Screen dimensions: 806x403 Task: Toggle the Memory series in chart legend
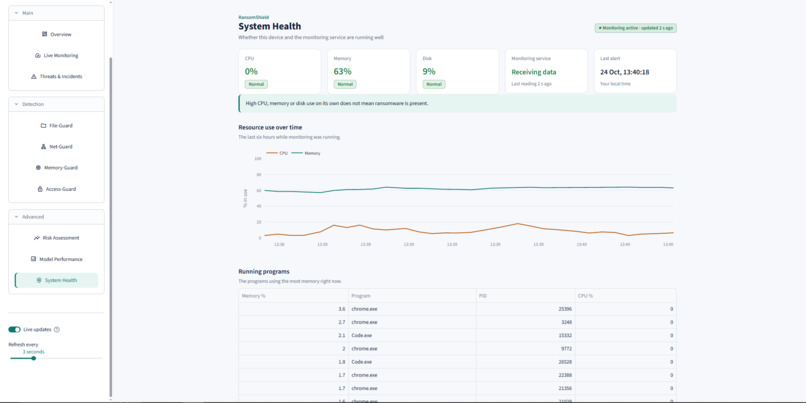click(x=306, y=153)
